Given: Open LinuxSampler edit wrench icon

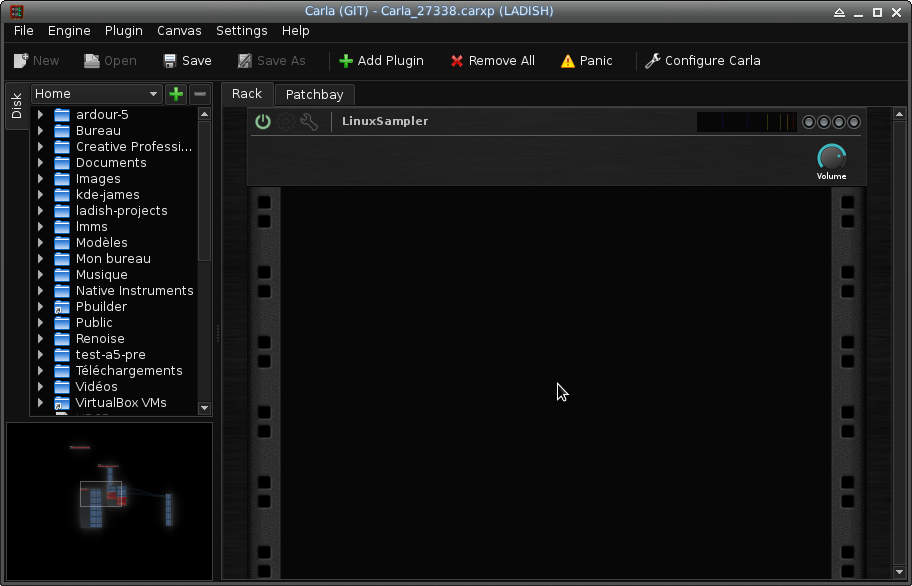Looking at the screenshot, I should tap(309, 122).
